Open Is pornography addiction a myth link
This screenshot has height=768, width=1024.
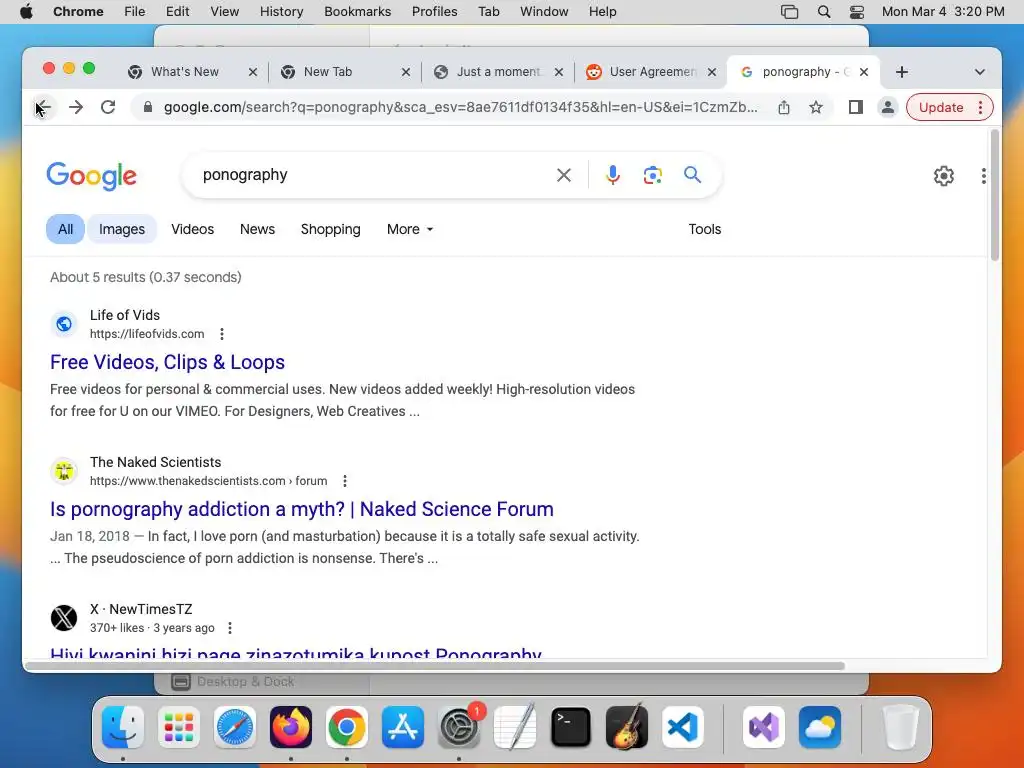coord(302,509)
